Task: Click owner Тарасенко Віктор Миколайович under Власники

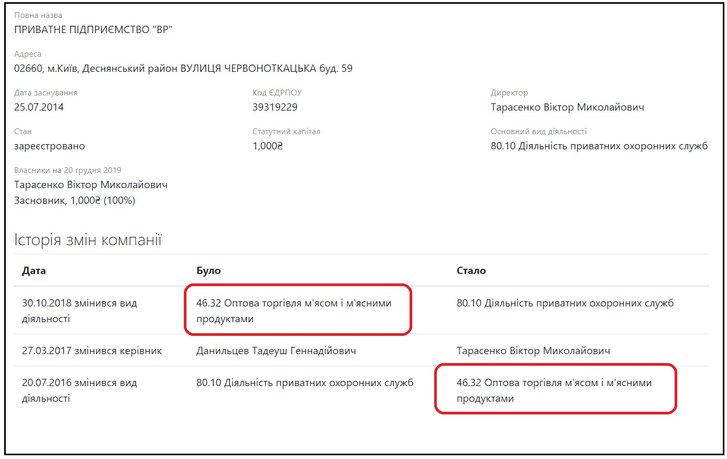Action: [x=91, y=185]
